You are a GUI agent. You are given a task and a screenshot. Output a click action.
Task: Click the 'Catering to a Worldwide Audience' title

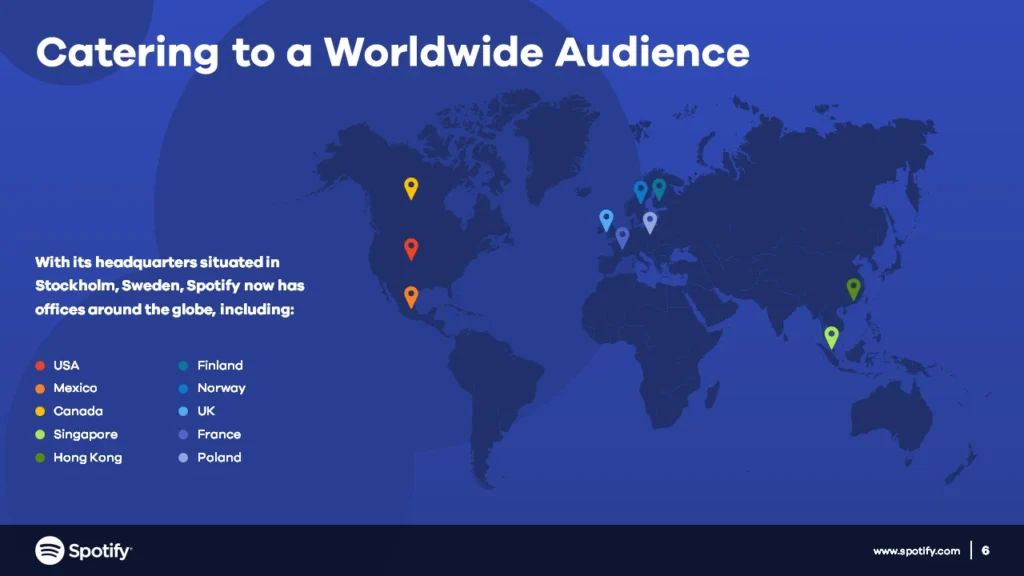[392, 52]
